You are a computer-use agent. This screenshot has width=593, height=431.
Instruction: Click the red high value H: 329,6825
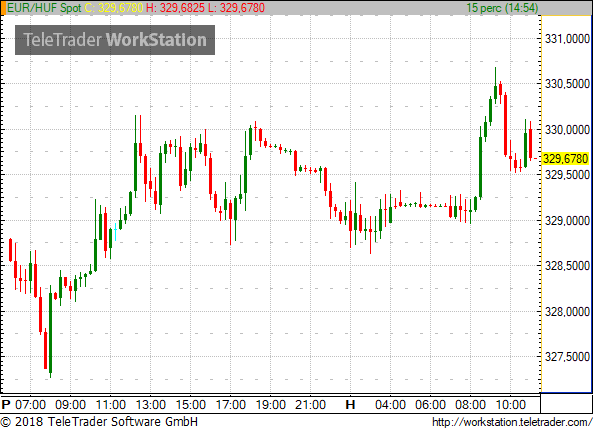[175, 8]
